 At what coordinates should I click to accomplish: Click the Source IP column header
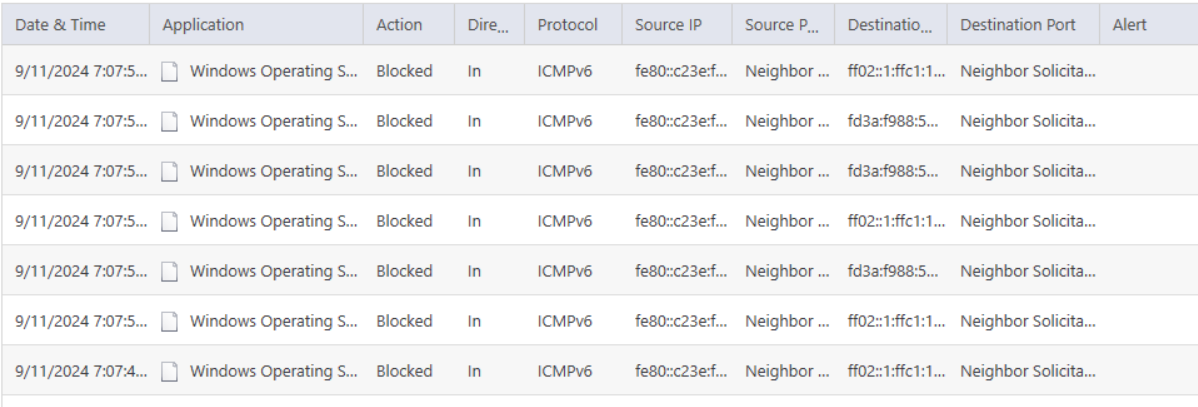(668, 25)
